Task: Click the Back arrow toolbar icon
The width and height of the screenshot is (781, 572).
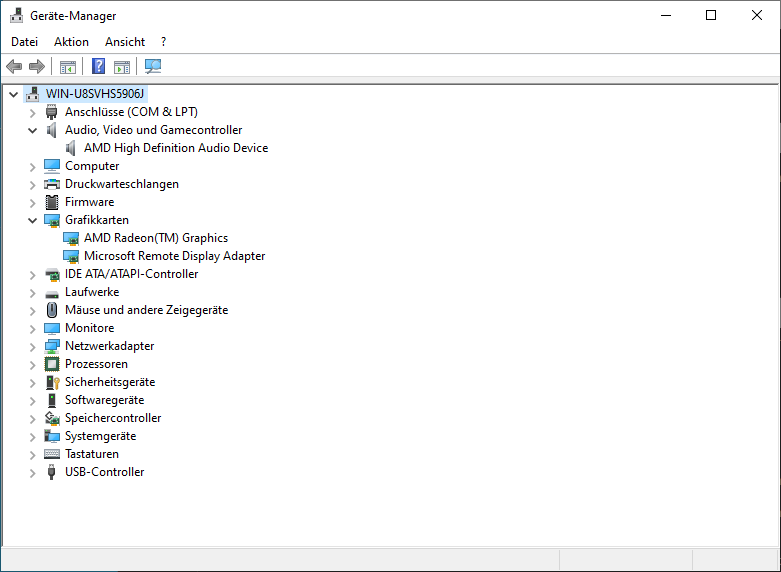Action: (x=14, y=66)
